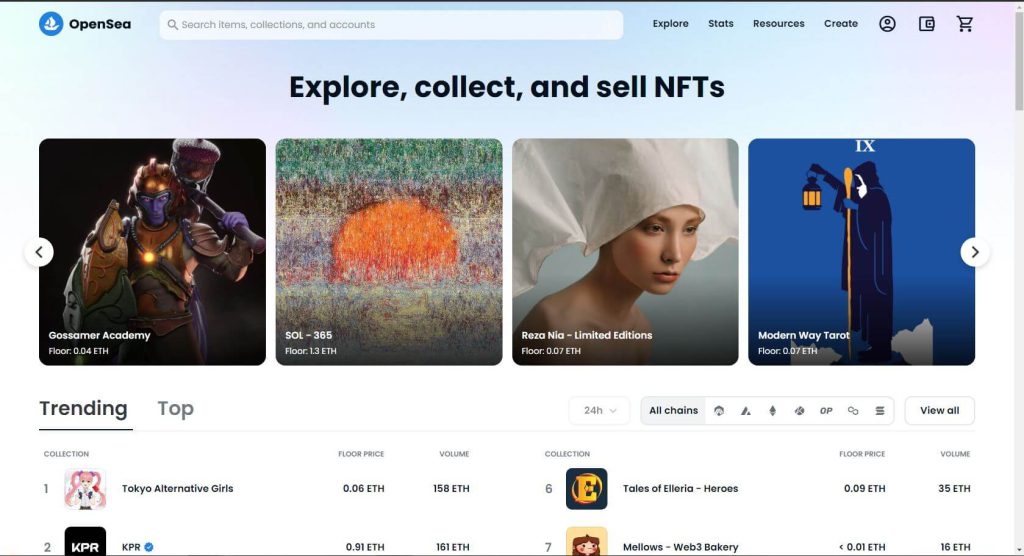Click the OpenSea wordmark link
This screenshot has height=556, width=1024.
coord(100,24)
